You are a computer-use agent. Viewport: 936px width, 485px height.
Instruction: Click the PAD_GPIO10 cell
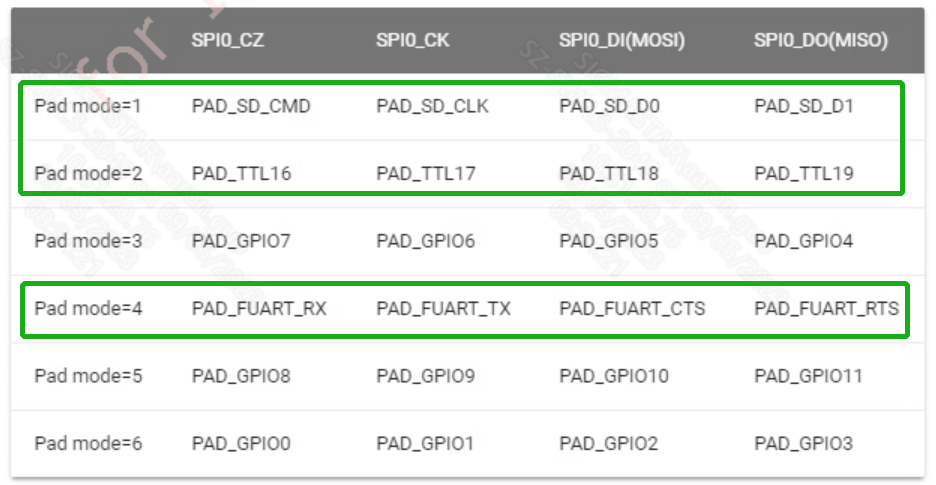pos(614,377)
